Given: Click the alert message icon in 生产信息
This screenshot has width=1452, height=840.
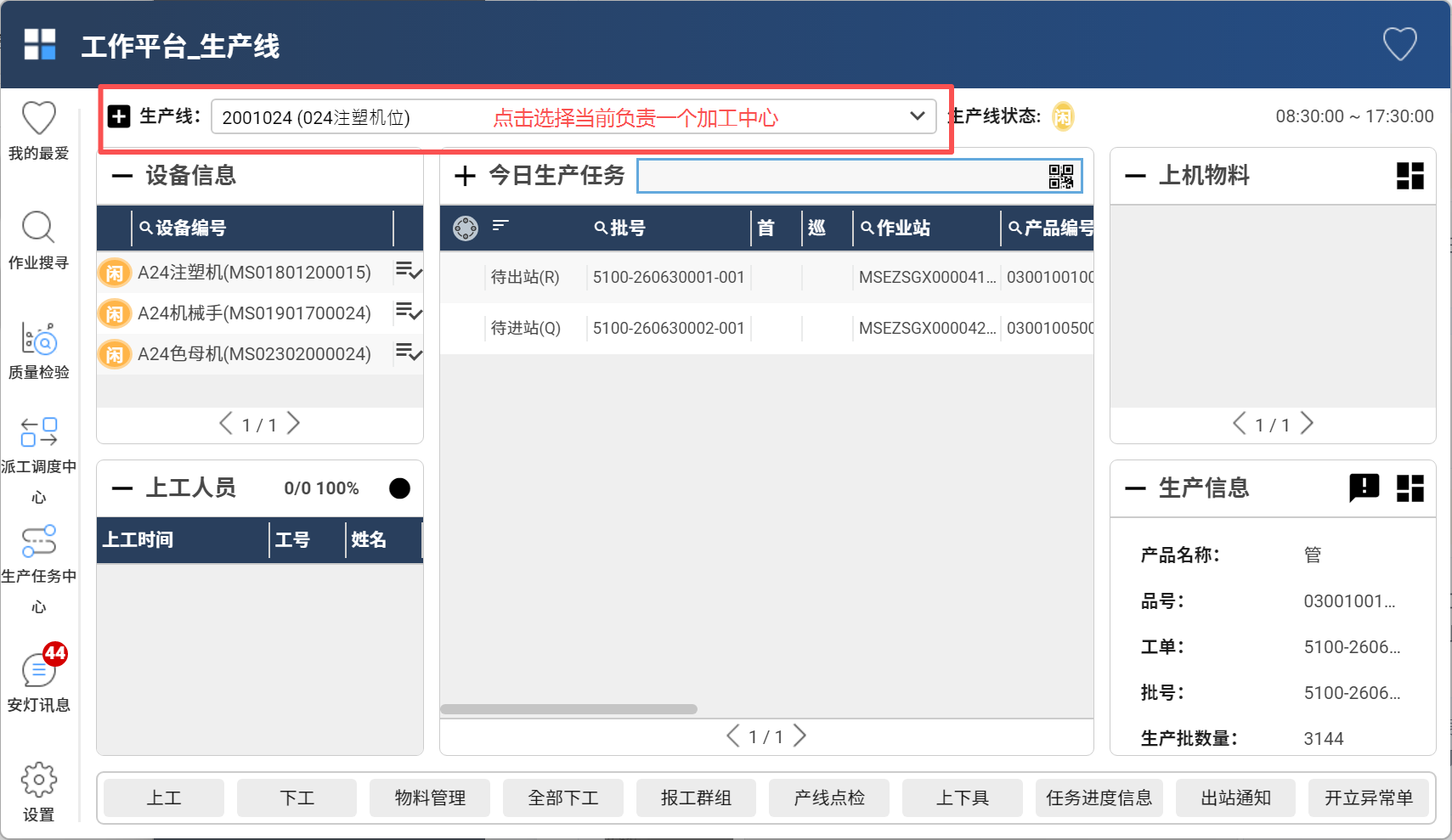Looking at the screenshot, I should (x=1364, y=488).
